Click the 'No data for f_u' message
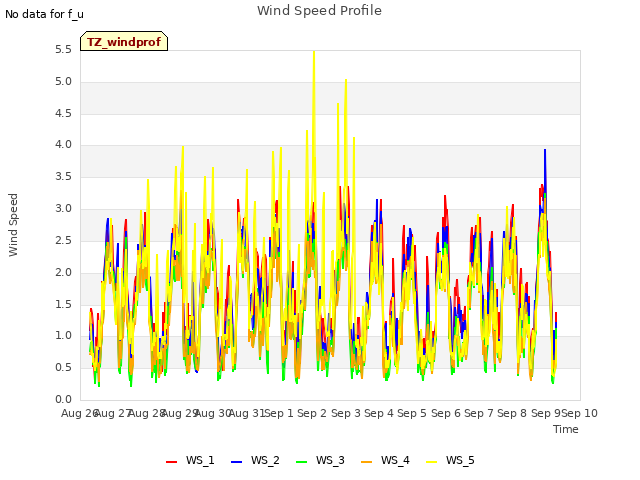This screenshot has width=640, height=480. pyautogui.click(x=44, y=14)
